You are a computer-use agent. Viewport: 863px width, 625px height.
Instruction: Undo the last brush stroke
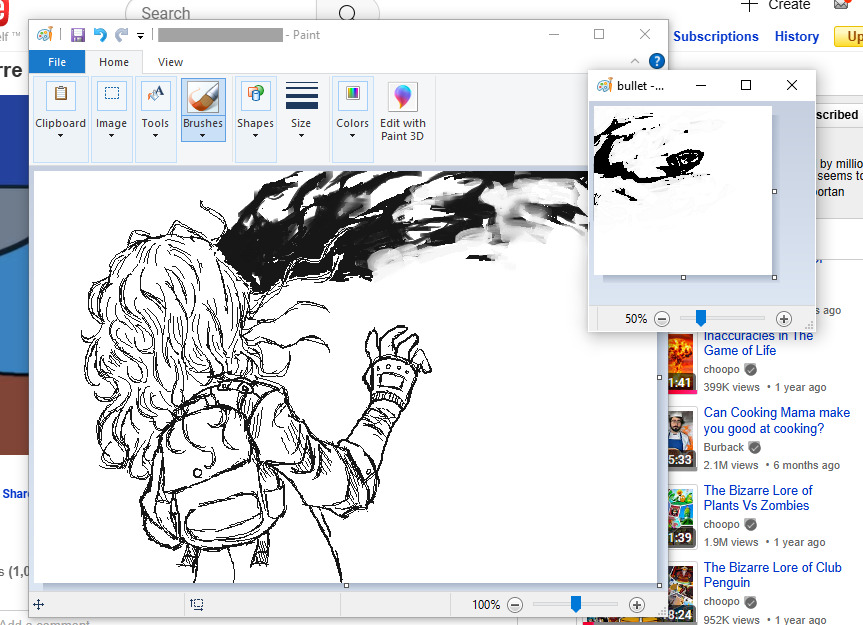pos(100,35)
